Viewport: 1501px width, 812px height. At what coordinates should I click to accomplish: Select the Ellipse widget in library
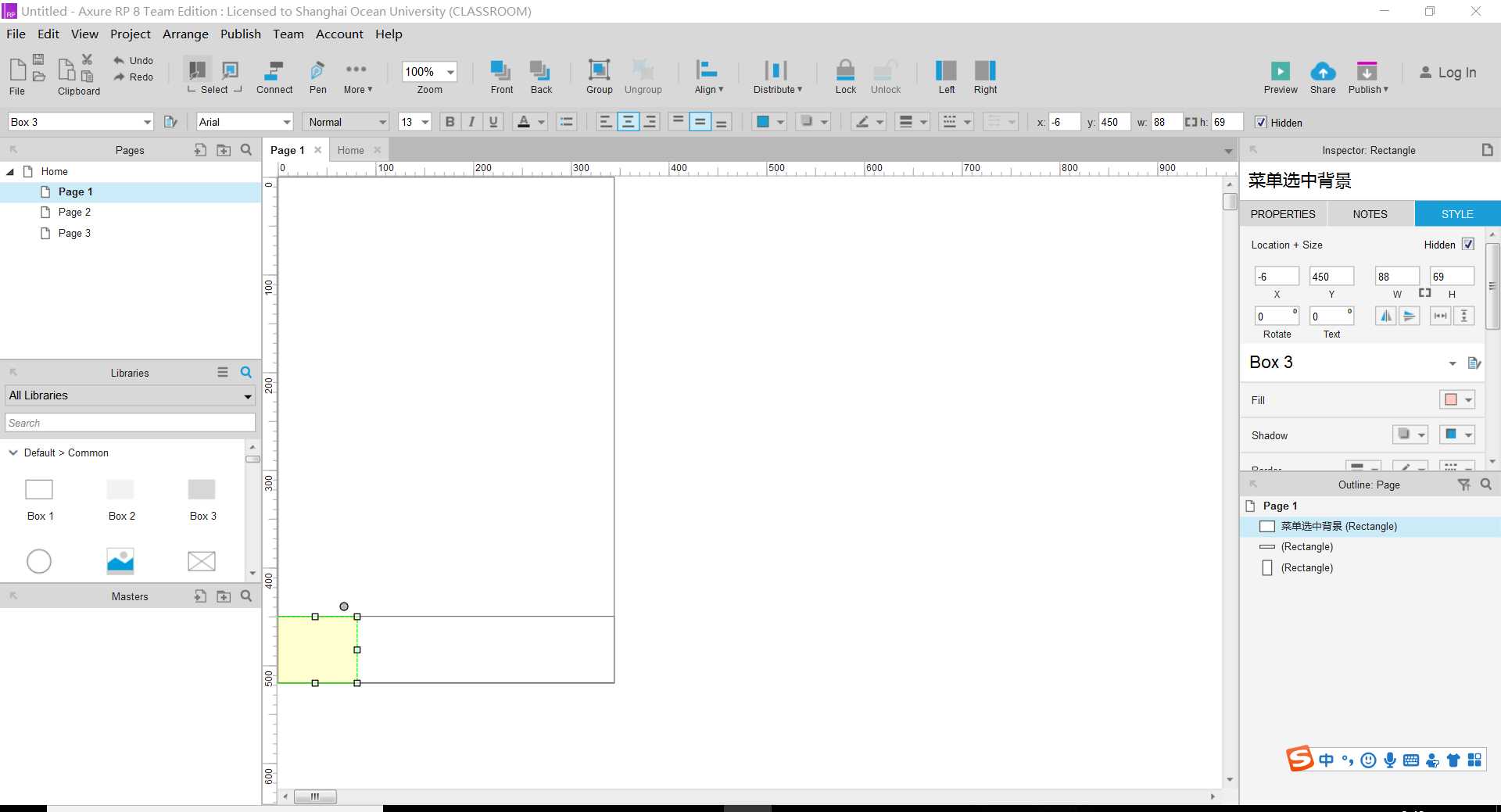(x=39, y=561)
